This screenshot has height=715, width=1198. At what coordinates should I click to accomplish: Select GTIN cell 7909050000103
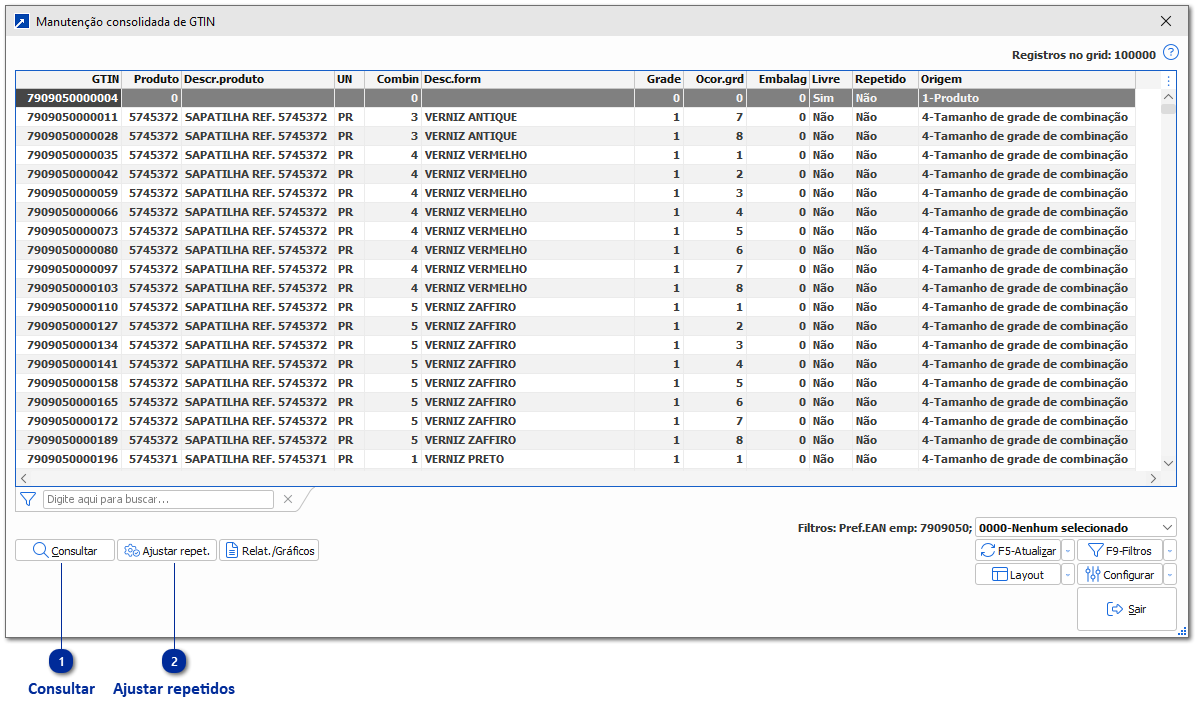69,289
